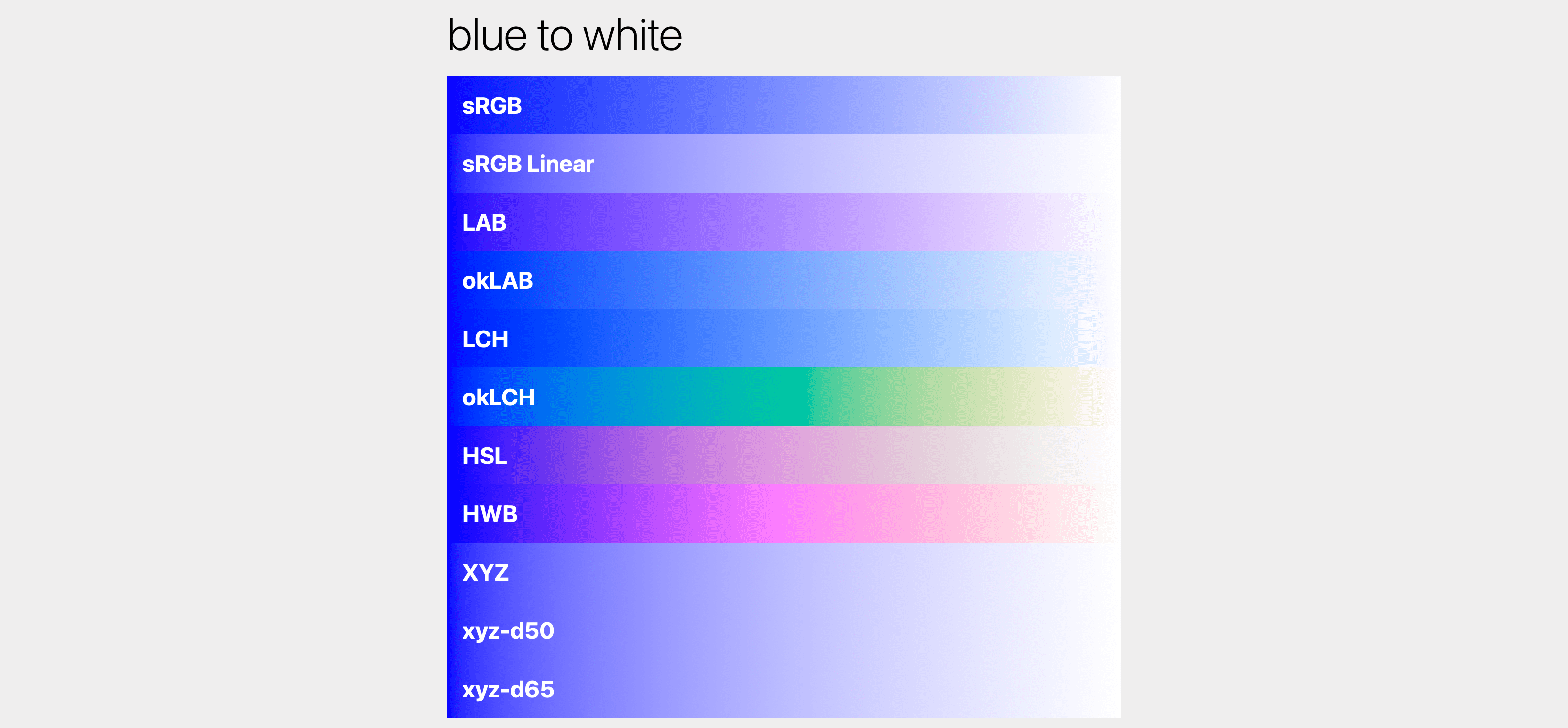Click the xyz-d65 gradient bar

[x=784, y=689]
